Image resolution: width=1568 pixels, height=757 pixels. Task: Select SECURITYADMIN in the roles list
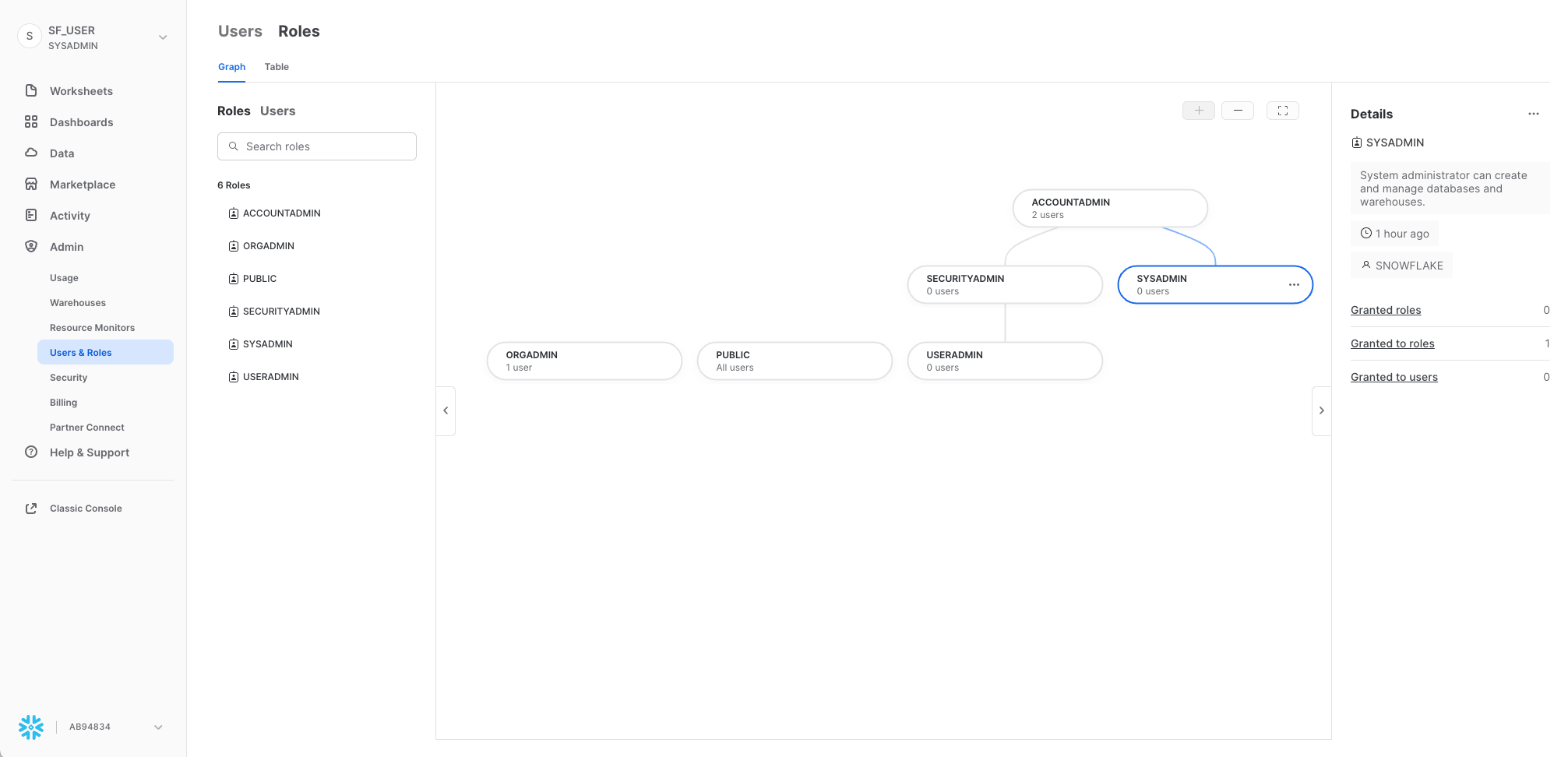coord(281,312)
